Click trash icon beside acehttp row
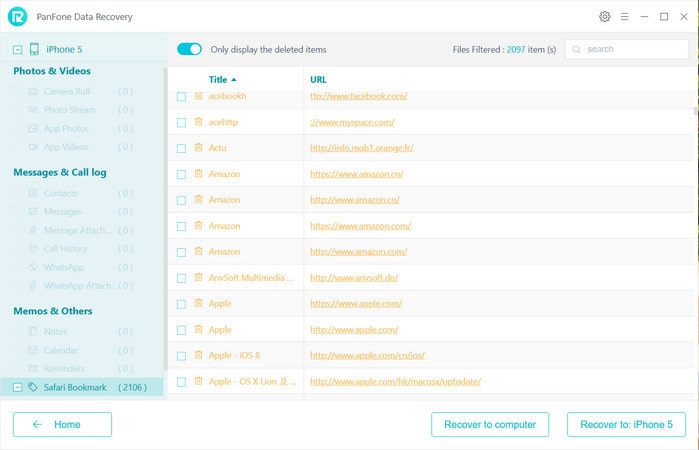This screenshot has width=699, height=450. coord(198,122)
